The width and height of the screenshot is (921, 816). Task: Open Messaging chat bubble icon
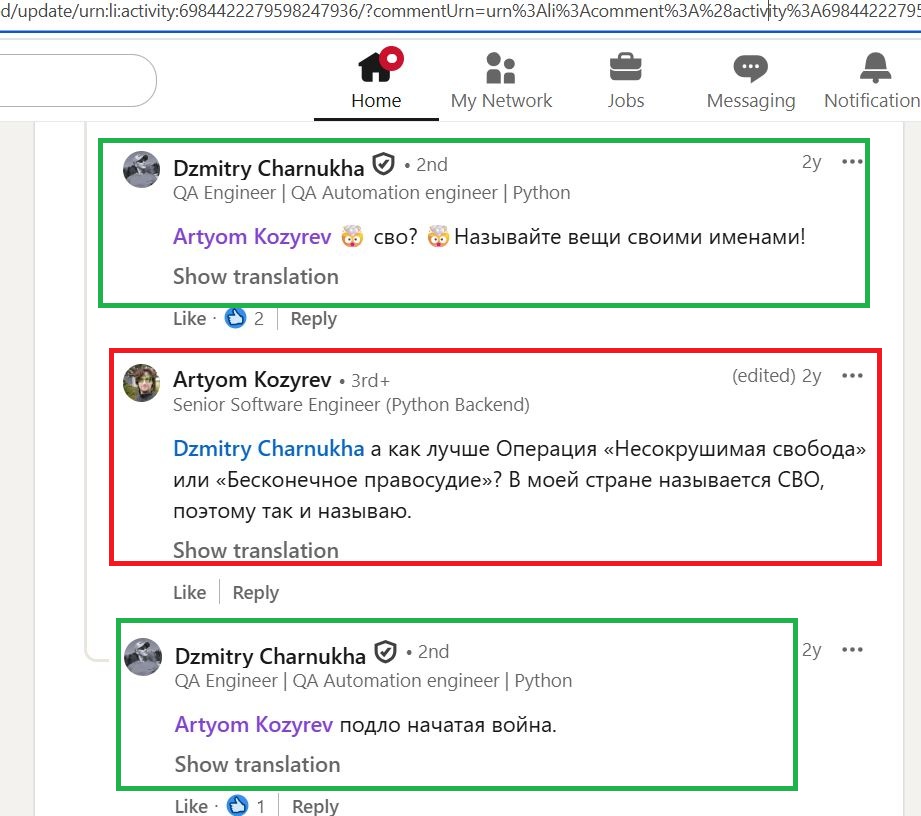coord(750,68)
